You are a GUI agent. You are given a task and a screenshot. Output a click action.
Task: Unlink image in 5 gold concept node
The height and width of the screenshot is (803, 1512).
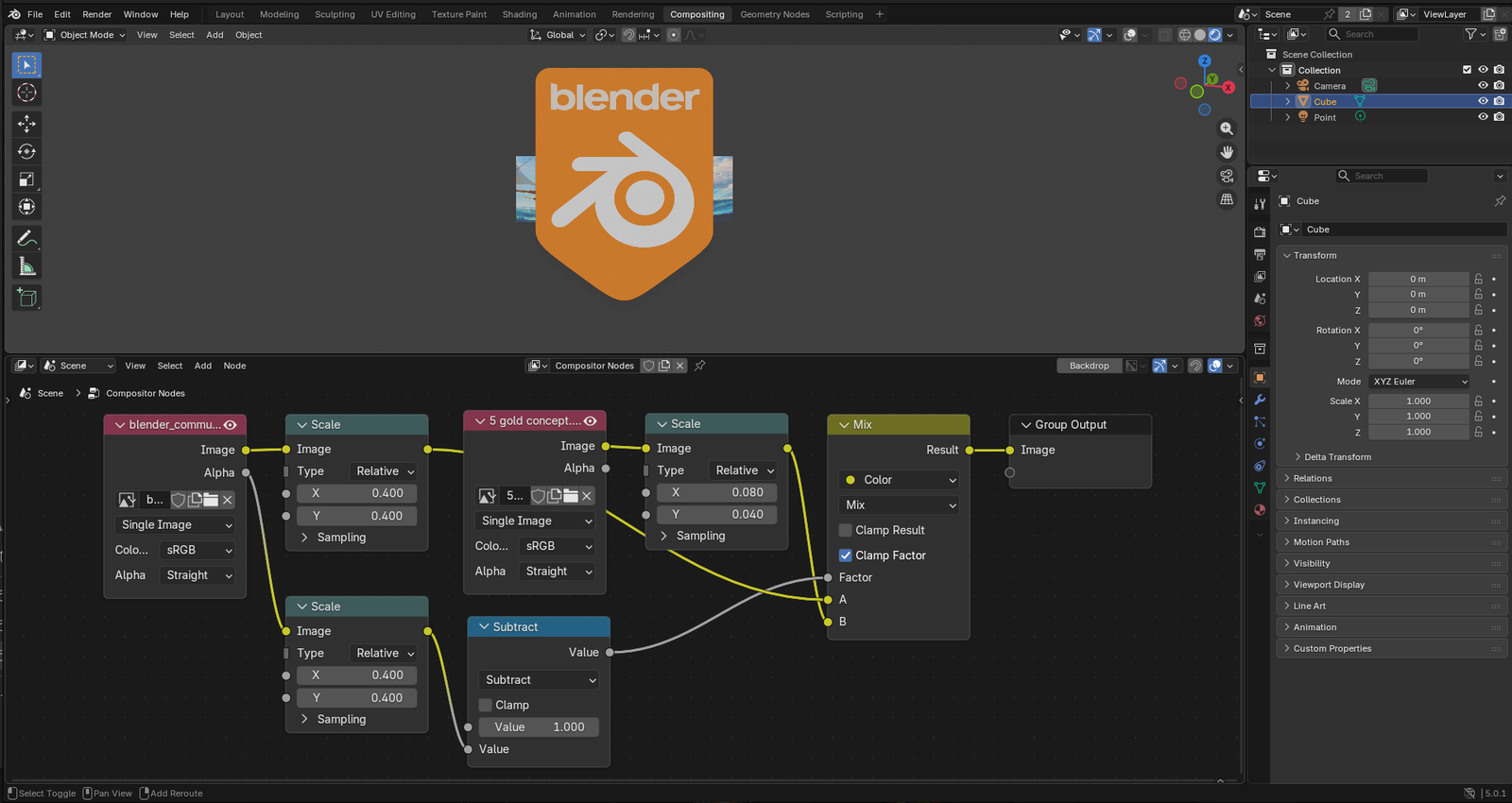tap(587, 496)
